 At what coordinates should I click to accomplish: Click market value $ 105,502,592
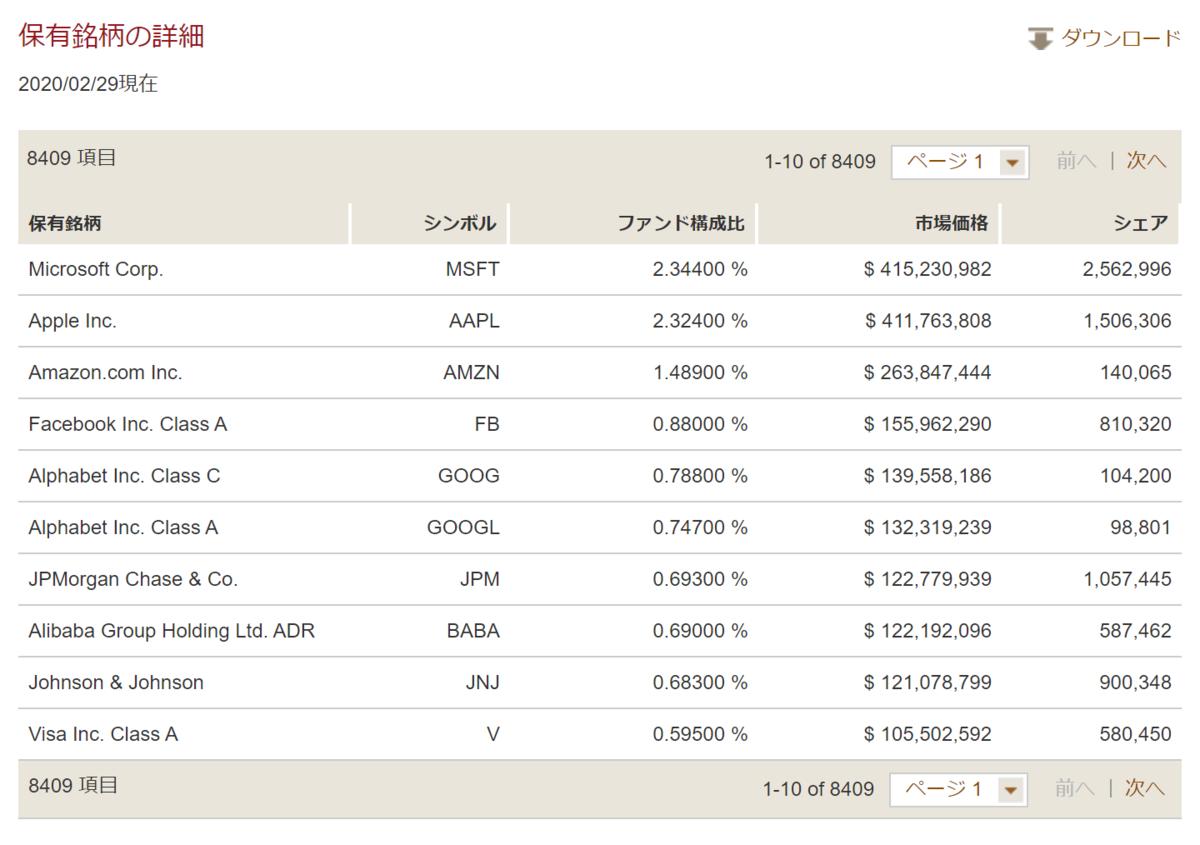[x=928, y=734]
